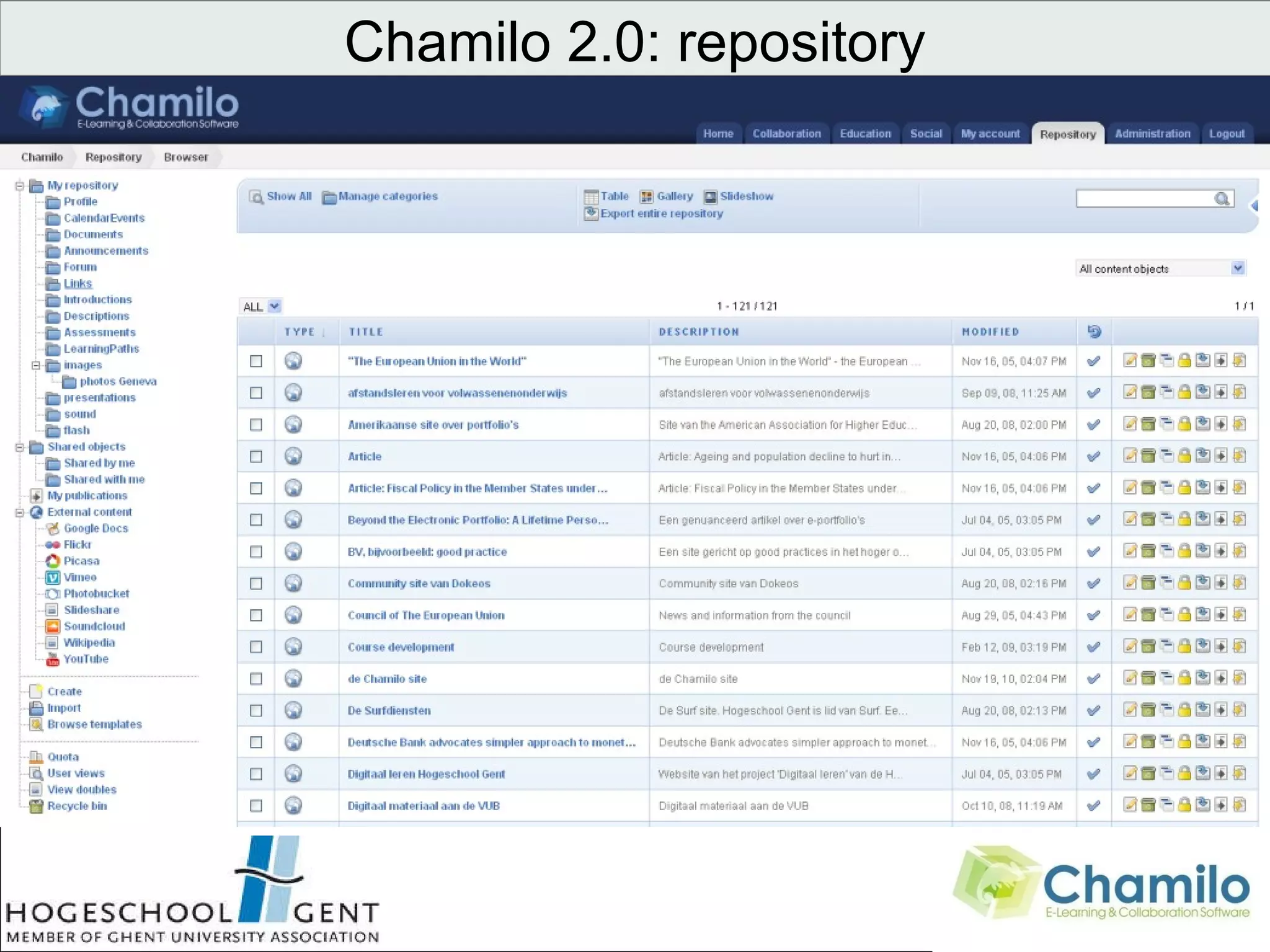Check the box for 'afstandsleren voor volwassenenonderwijs'

point(256,392)
